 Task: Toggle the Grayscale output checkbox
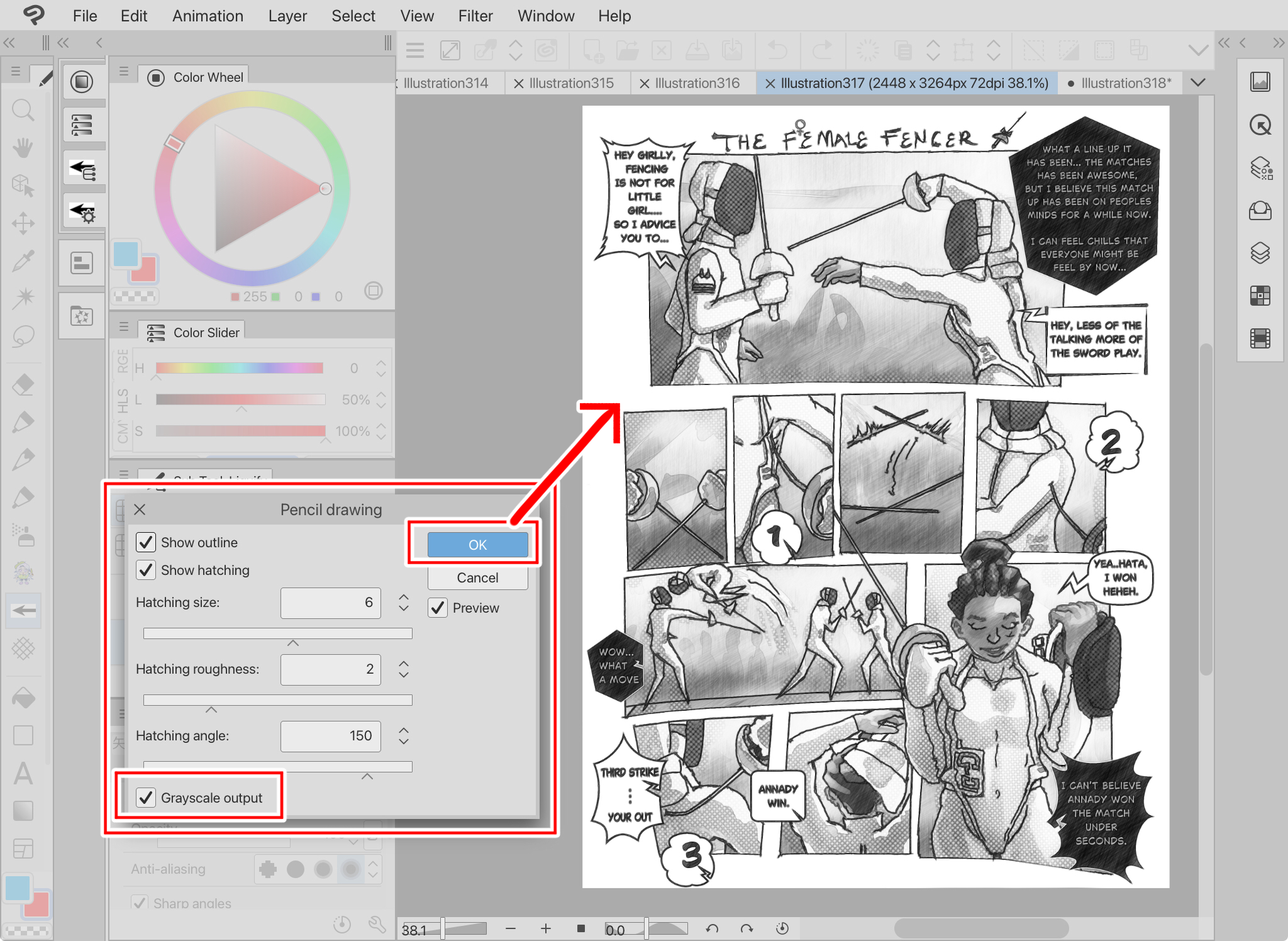pos(146,798)
